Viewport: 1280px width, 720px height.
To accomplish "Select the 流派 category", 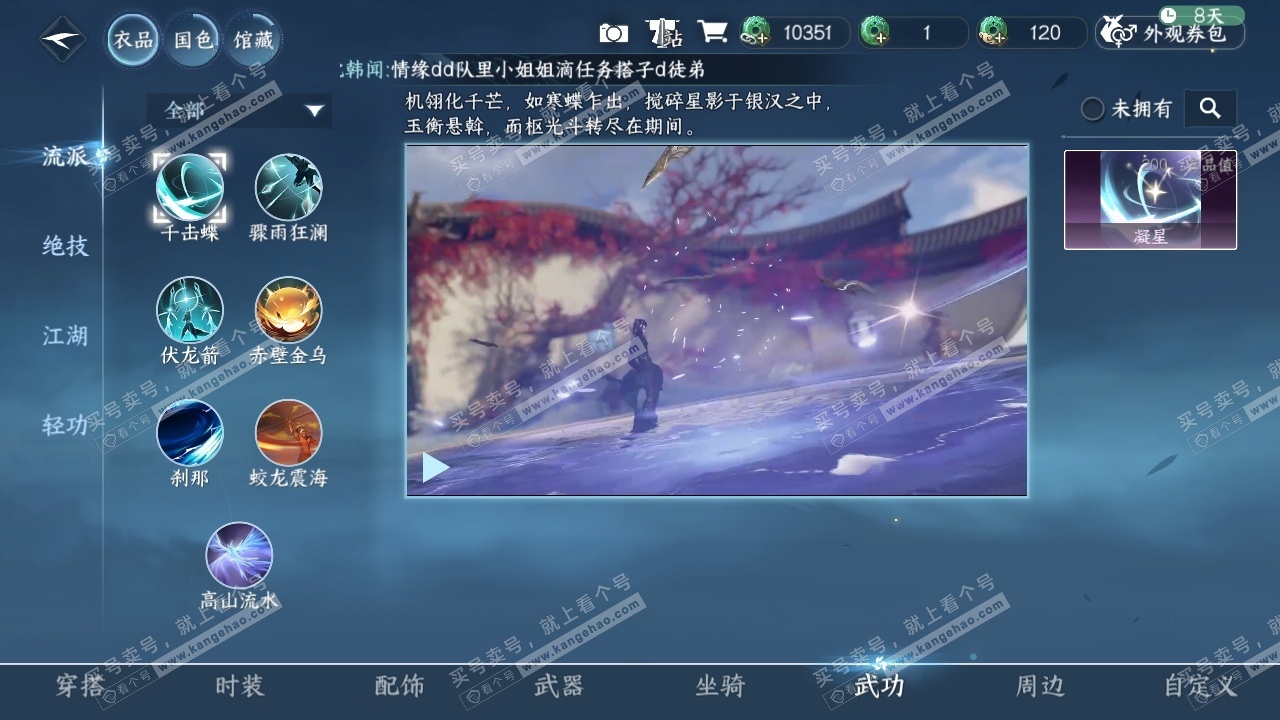I will pos(65,156).
